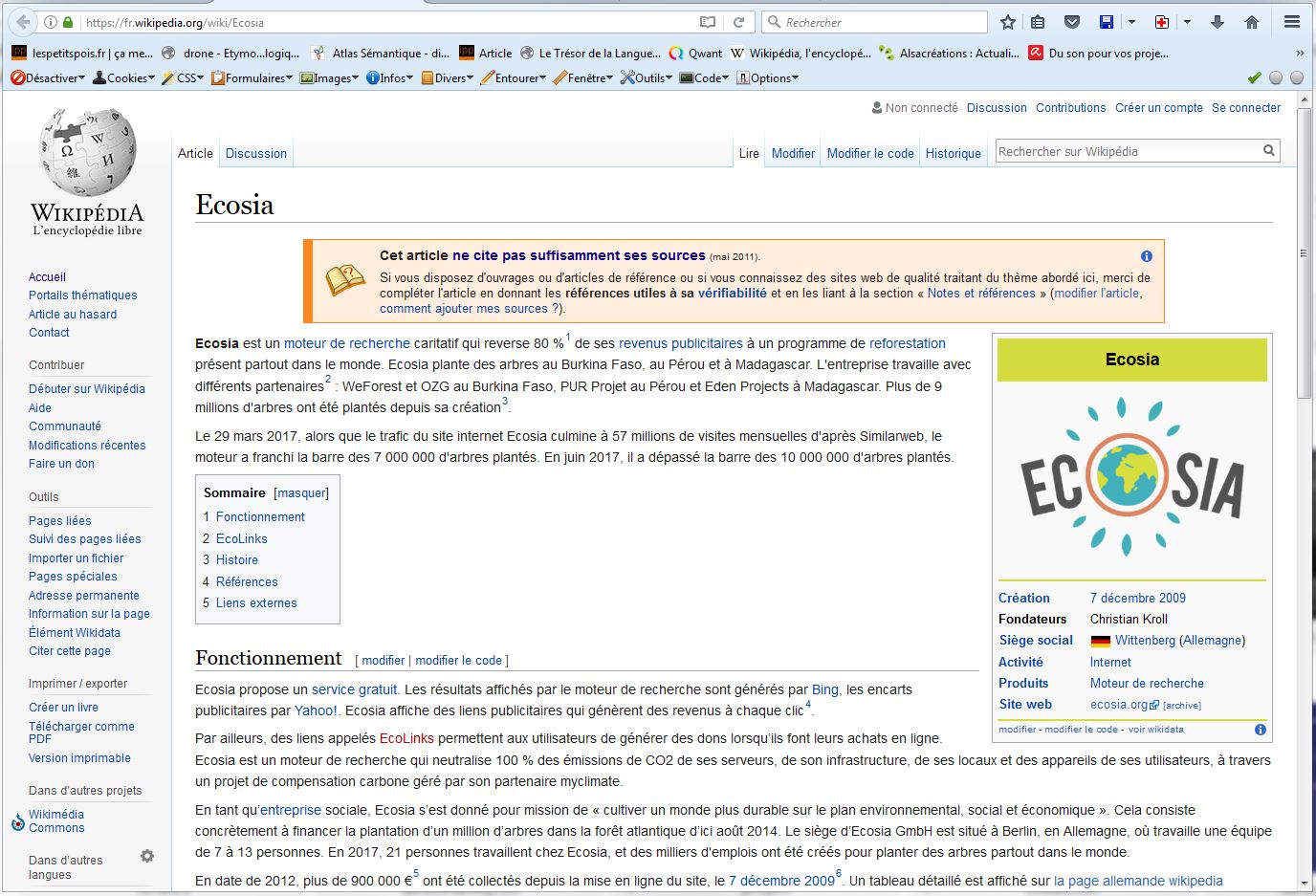Click the Wikipedia search magnifier icon
This screenshot has height=896, width=1316.
1269,150
